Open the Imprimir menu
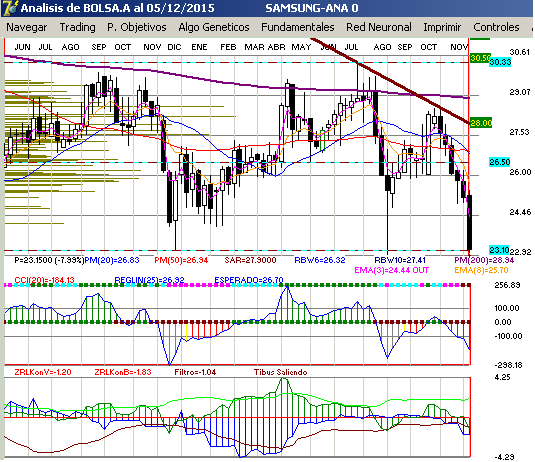 [442, 27]
